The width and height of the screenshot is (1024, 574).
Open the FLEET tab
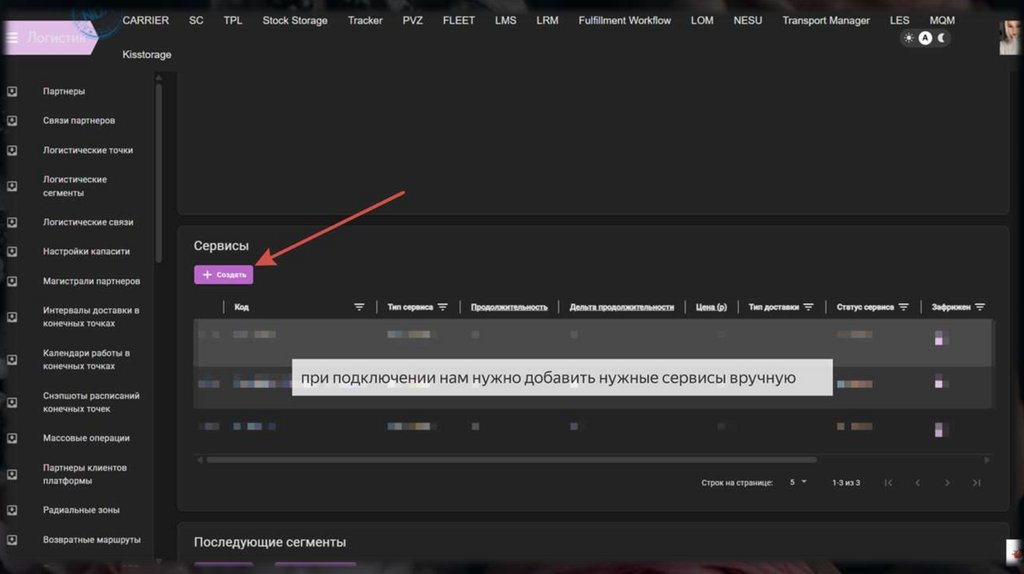(x=458, y=20)
